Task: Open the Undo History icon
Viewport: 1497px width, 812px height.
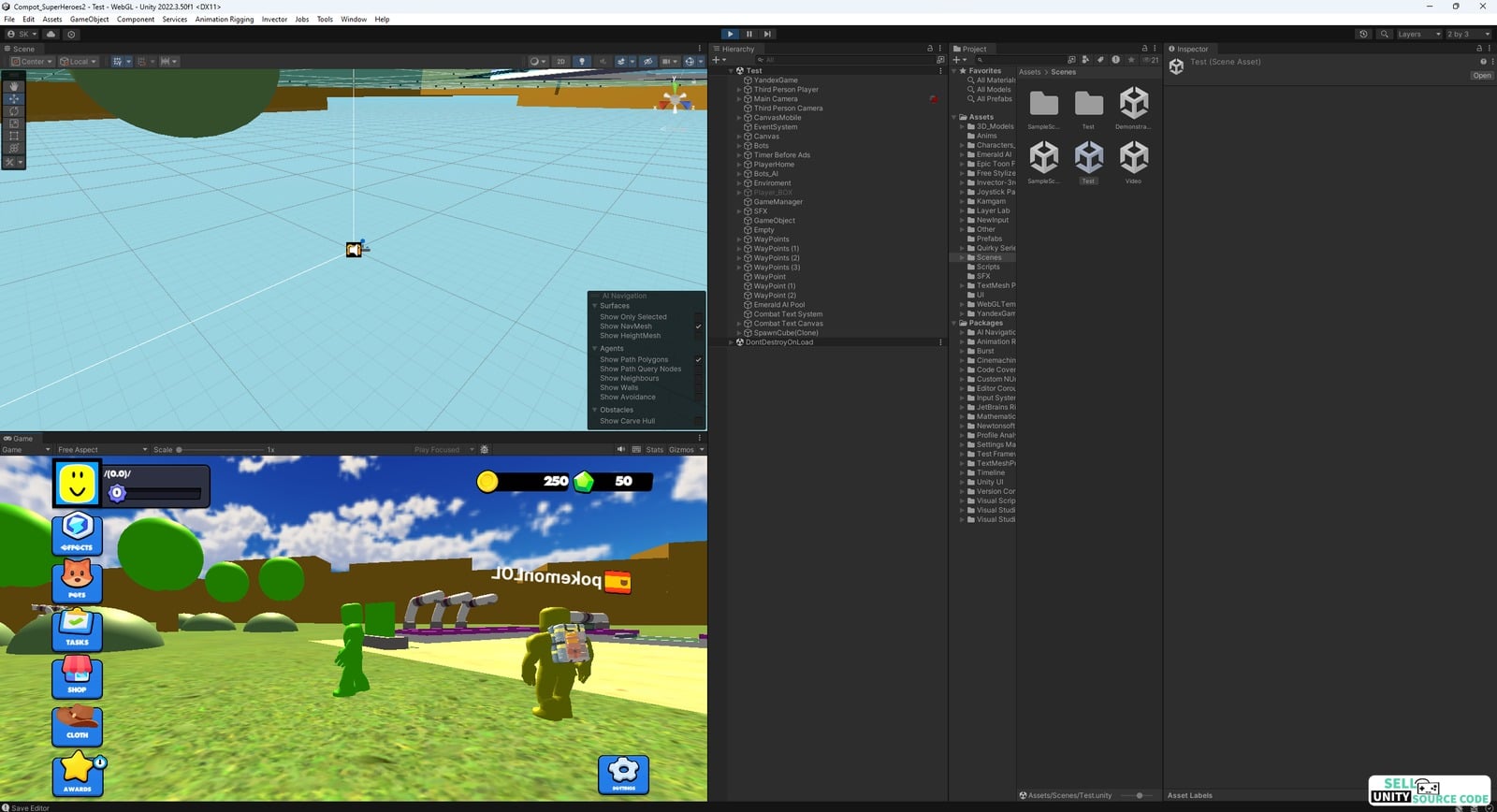Action: [1363, 34]
